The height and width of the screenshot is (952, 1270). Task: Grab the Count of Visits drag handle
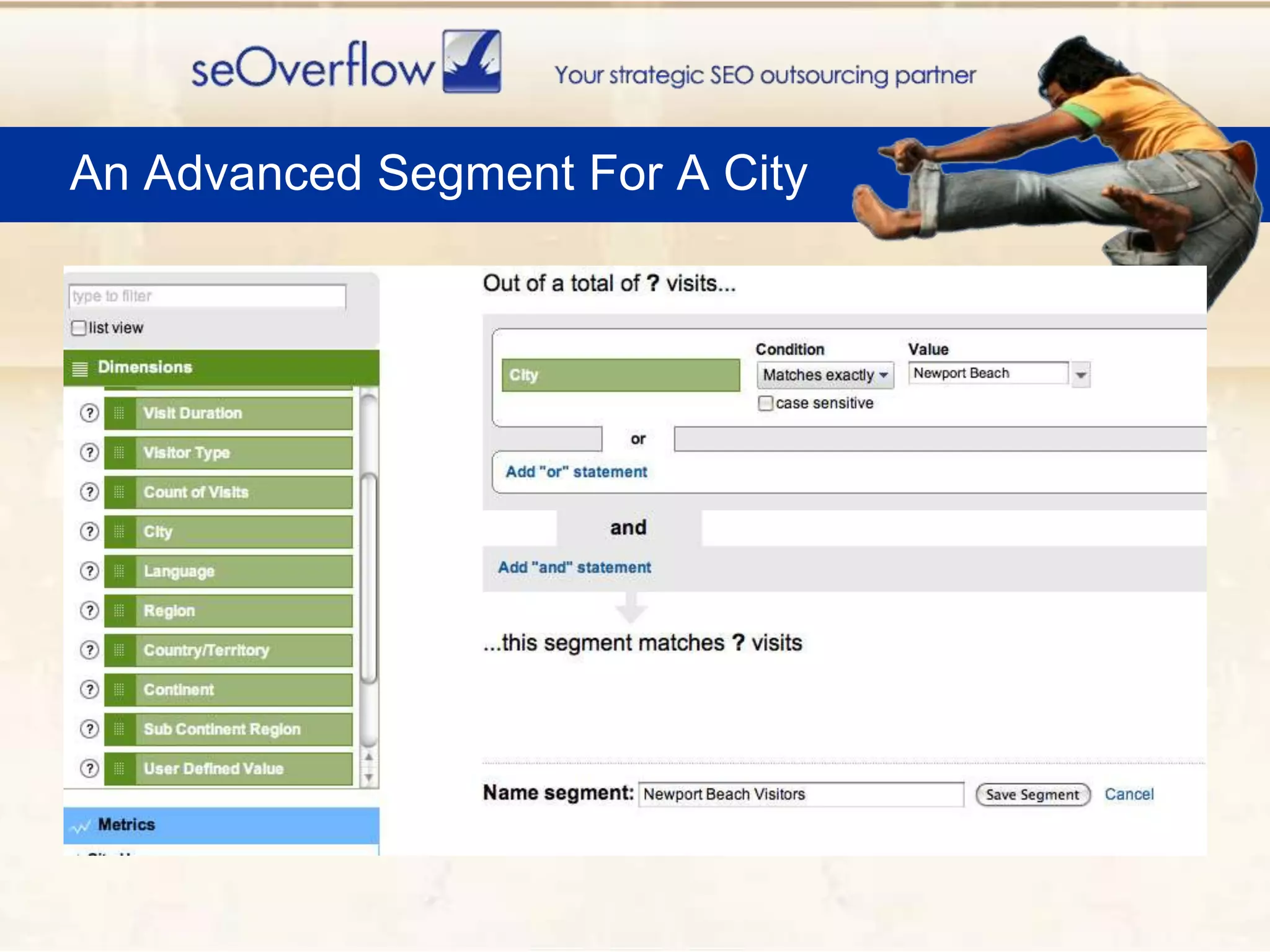coord(120,492)
